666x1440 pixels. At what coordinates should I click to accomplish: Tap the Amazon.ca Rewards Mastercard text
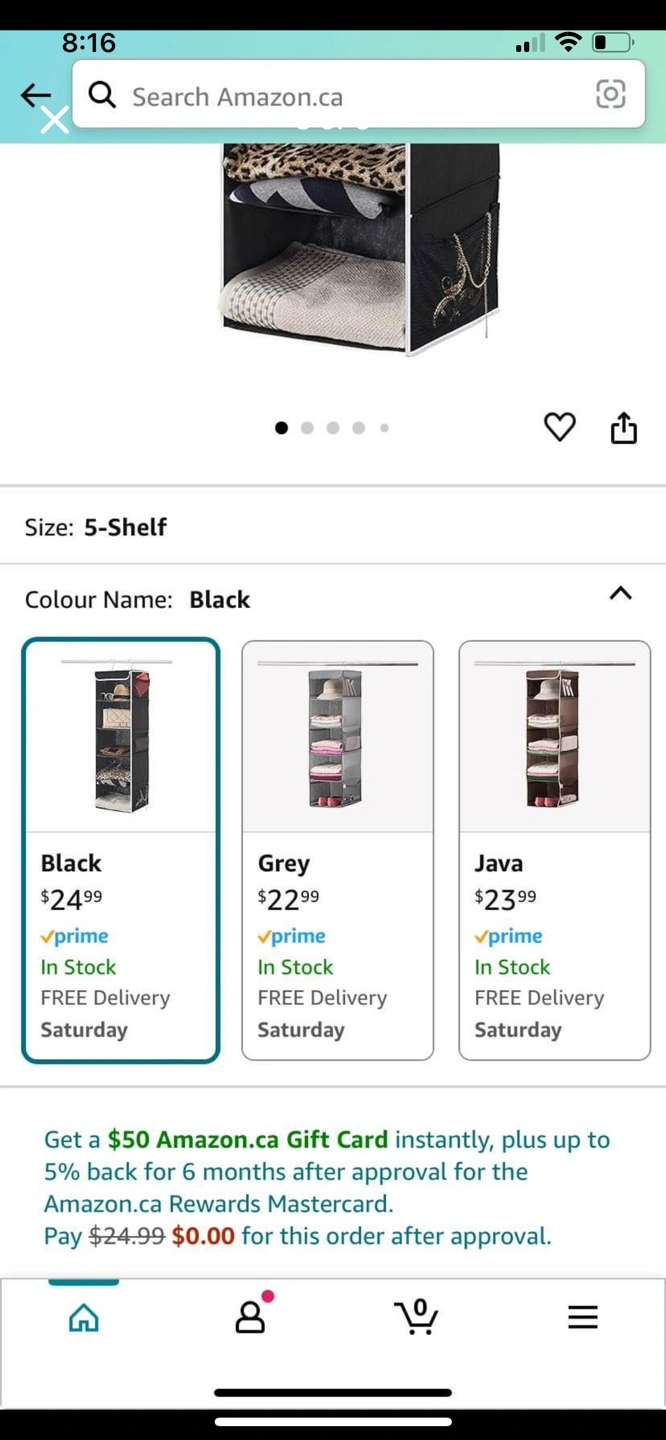point(218,1204)
